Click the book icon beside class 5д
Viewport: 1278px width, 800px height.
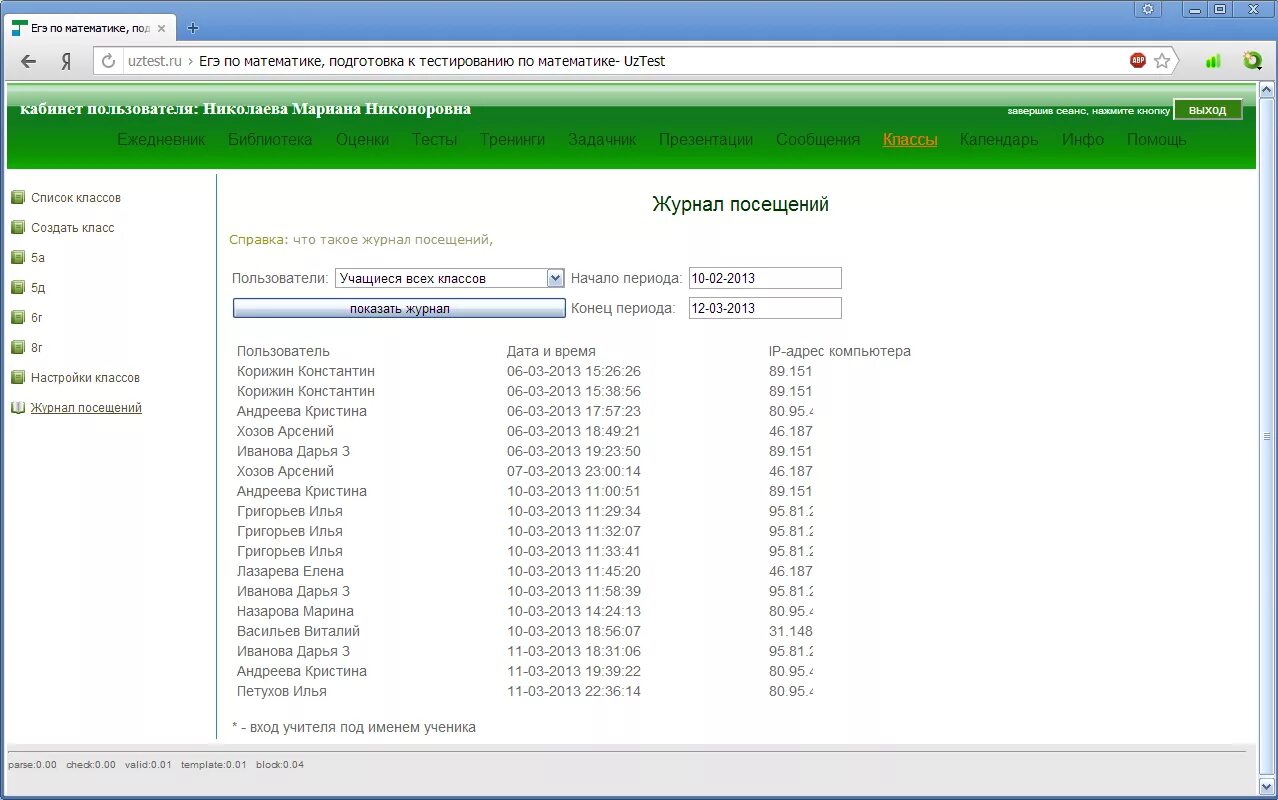18,288
